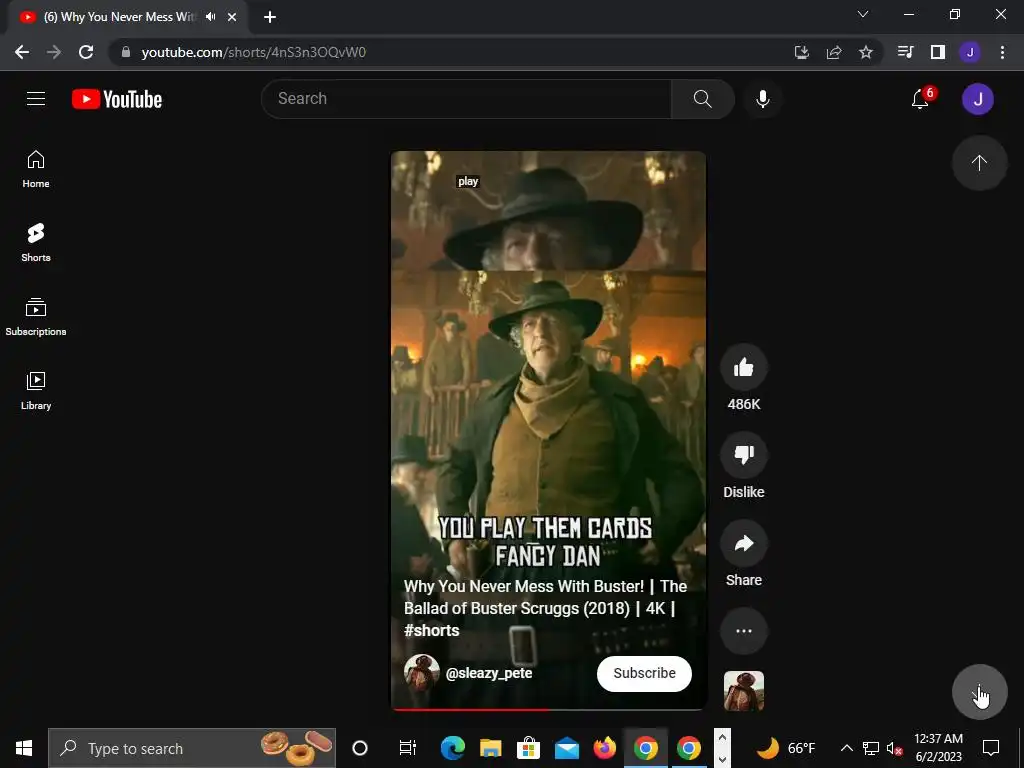
Task: Open Shorts in the sidebar
Action: tap(36, 243)
